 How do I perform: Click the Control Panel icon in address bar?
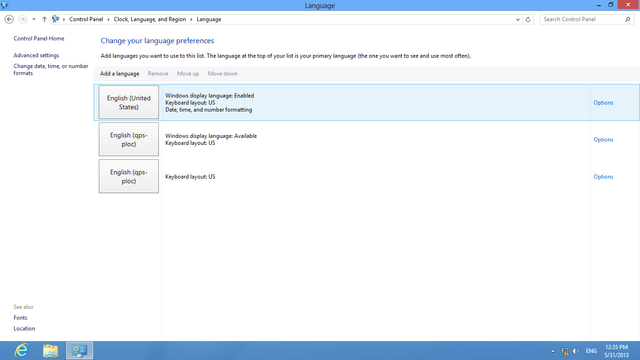[x=56, y=19]
